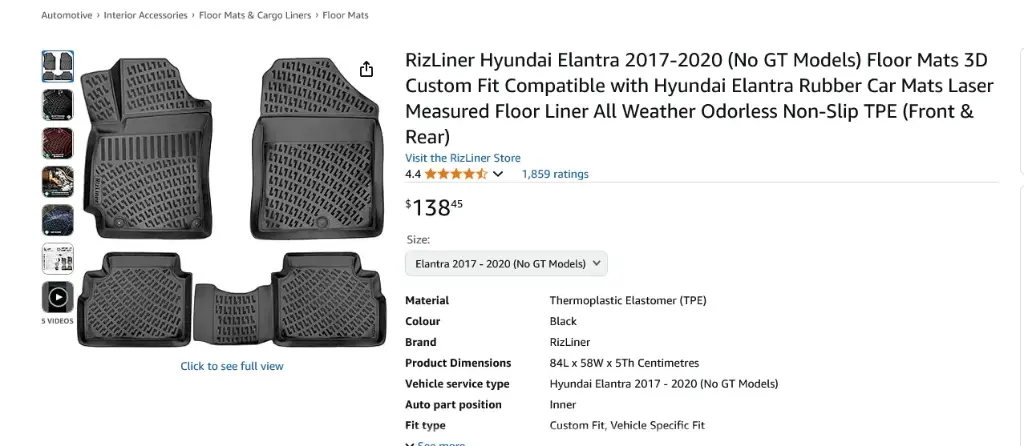View the red-stitched mat thumbnail
1024x446 pixels.
pyautogui.click(x=57, y=143)
